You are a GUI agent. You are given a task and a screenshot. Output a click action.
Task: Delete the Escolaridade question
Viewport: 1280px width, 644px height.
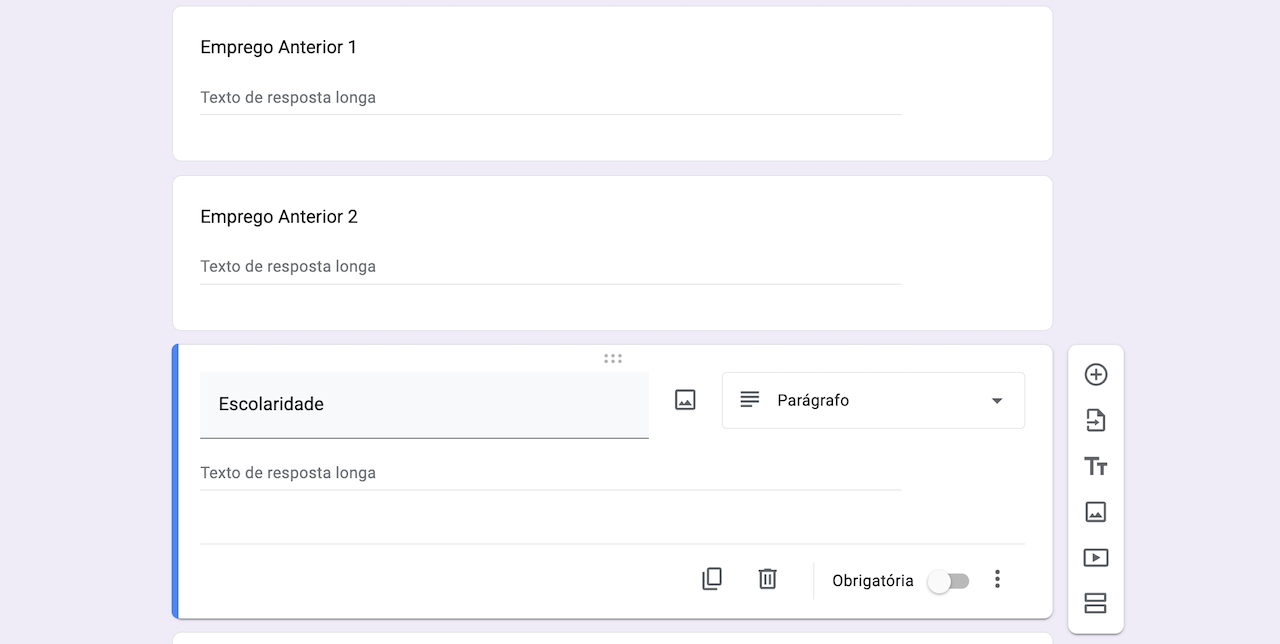tap(767, 579)
